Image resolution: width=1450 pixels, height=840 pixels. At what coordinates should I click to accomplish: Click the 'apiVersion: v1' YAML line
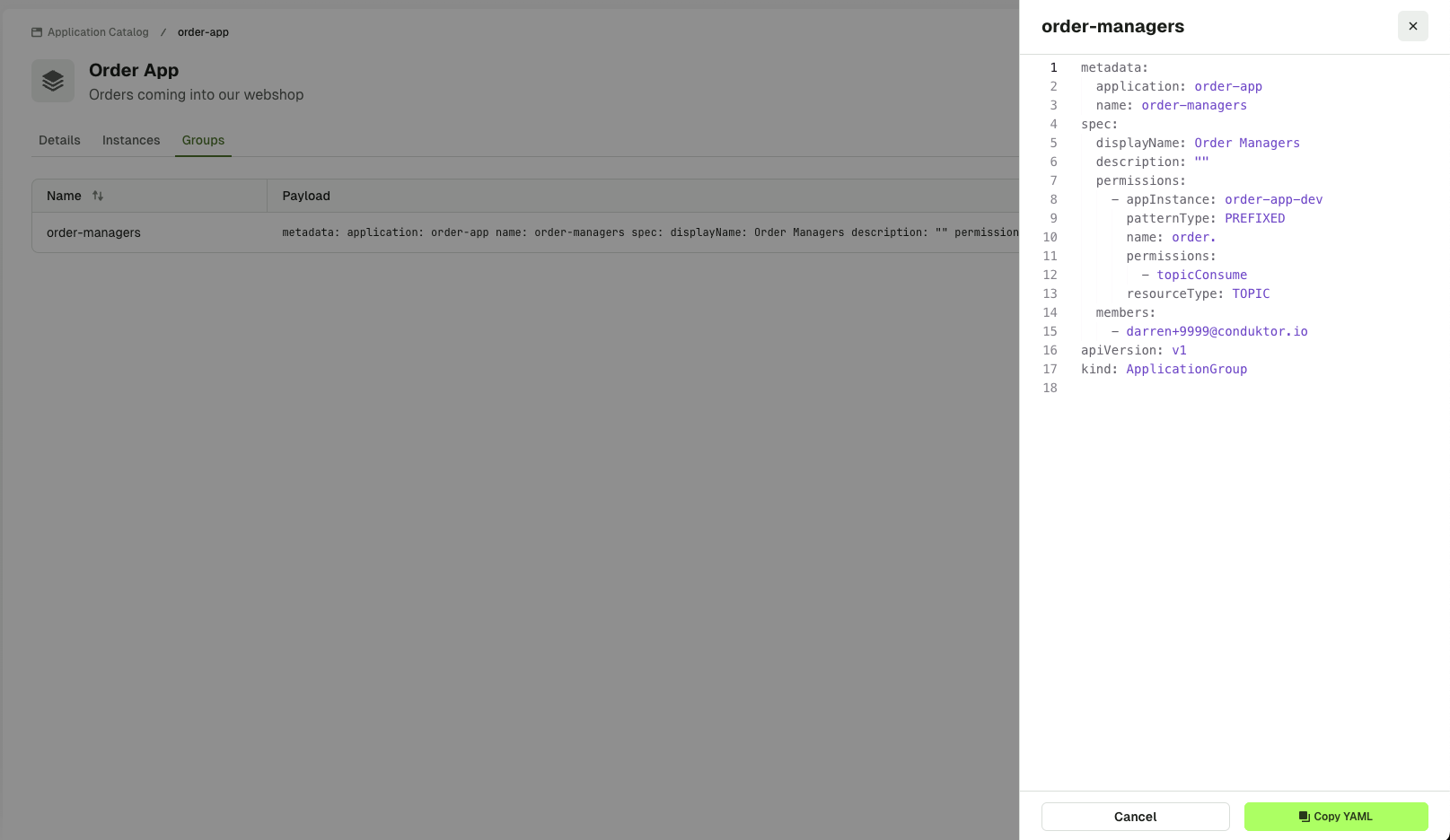coord(1134,350)
